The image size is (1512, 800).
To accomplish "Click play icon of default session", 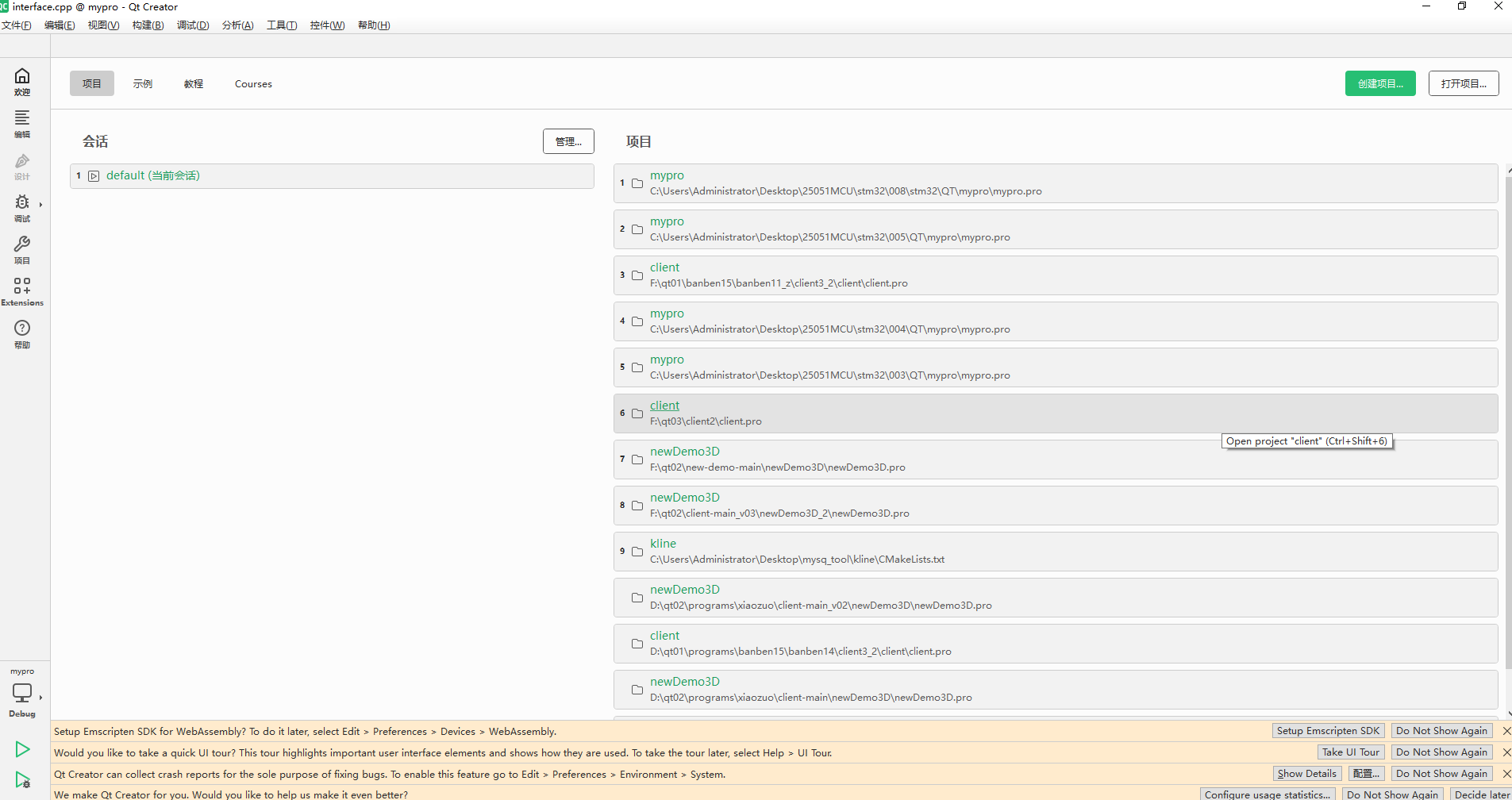I will [x=94, y=176].
